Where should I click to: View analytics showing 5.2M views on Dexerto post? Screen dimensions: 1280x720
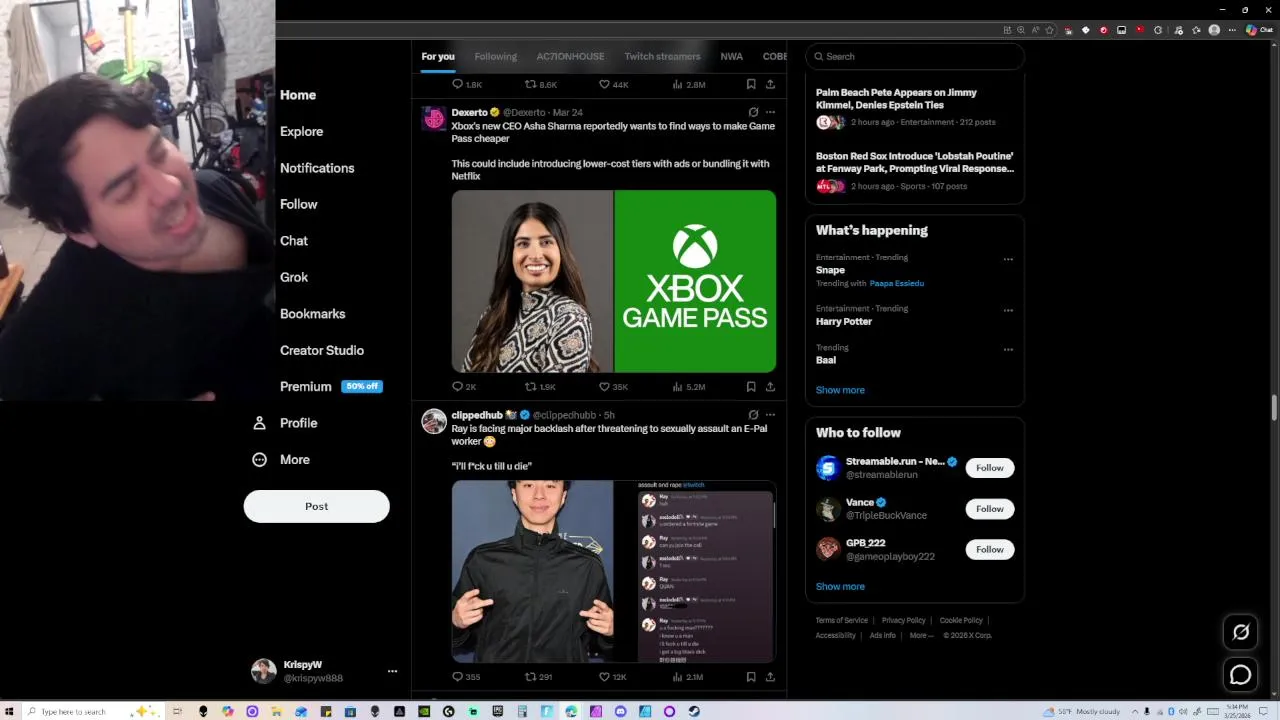point(688,386)
